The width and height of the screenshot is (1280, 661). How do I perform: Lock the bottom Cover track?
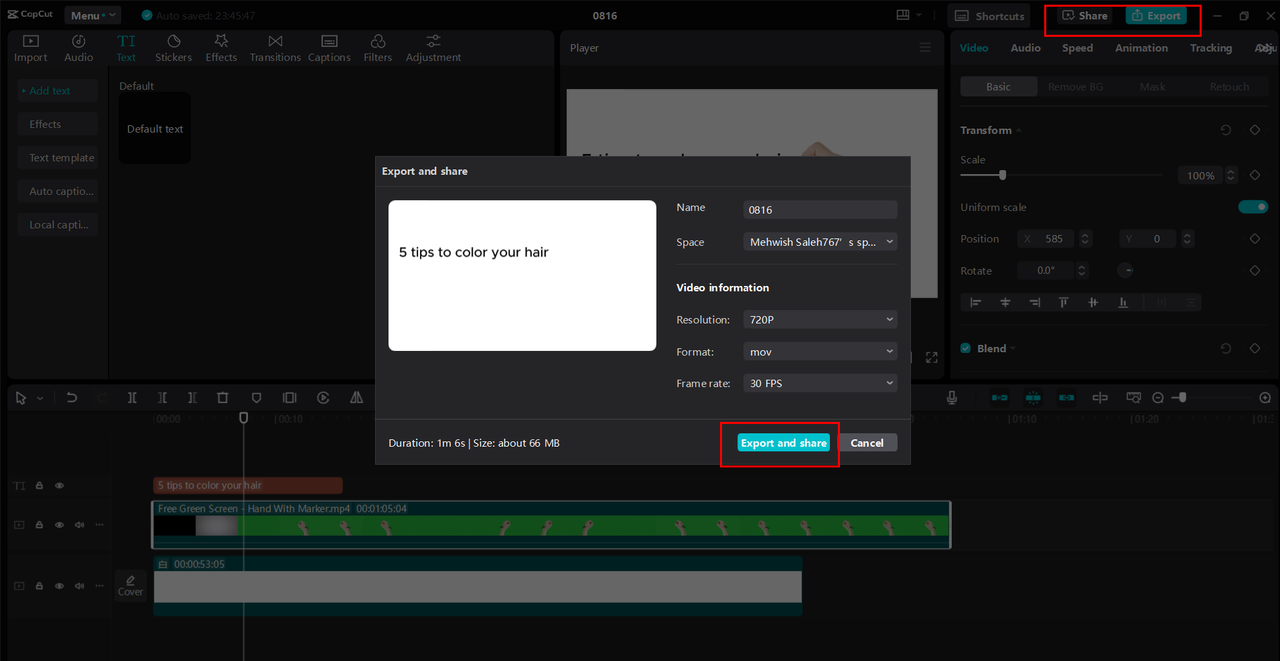[x=39, y=586]
